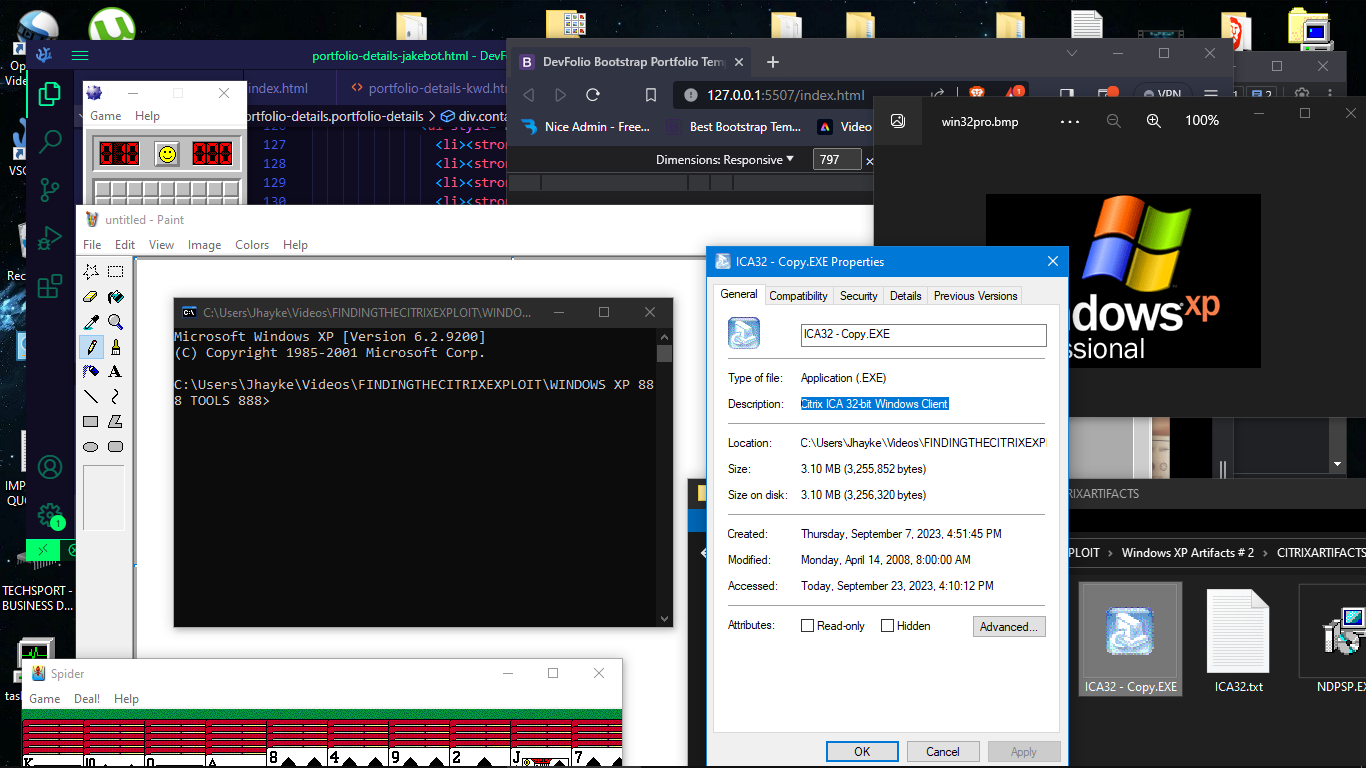Viewport: 1366px width, 768px height.
Task: Choose the Curve tool in Paint
Action: tap(116, 397)
